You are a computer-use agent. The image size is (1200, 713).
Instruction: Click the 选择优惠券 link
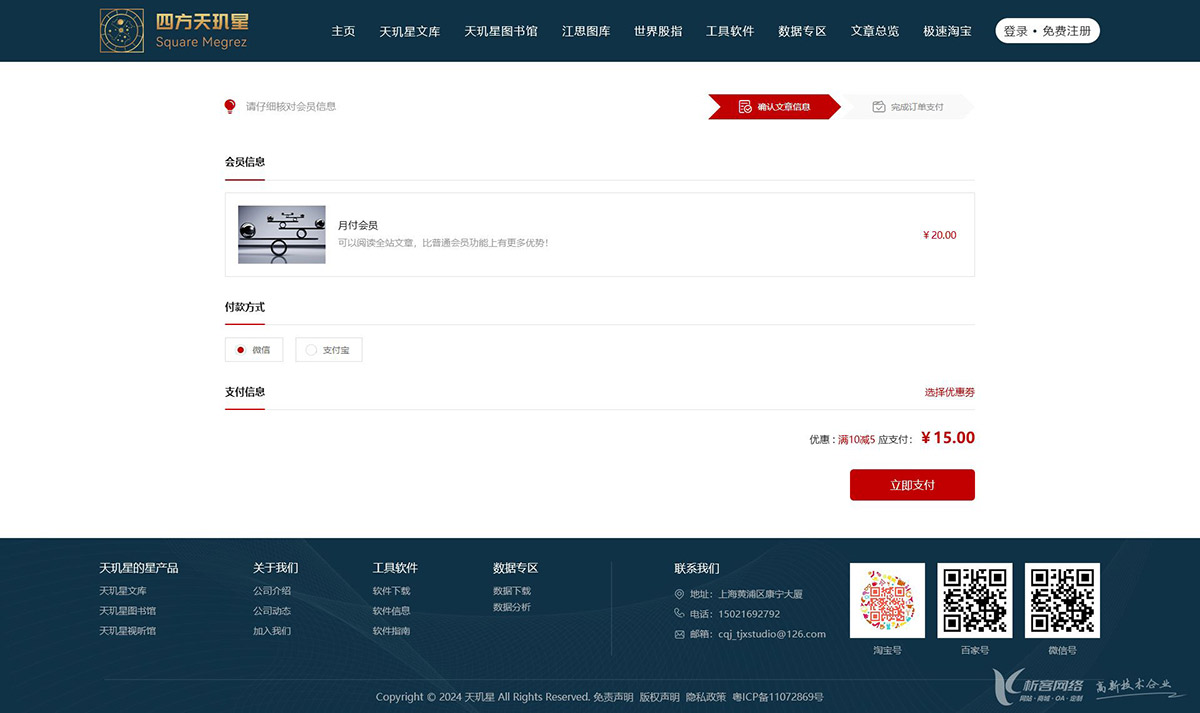pos(950,392)
